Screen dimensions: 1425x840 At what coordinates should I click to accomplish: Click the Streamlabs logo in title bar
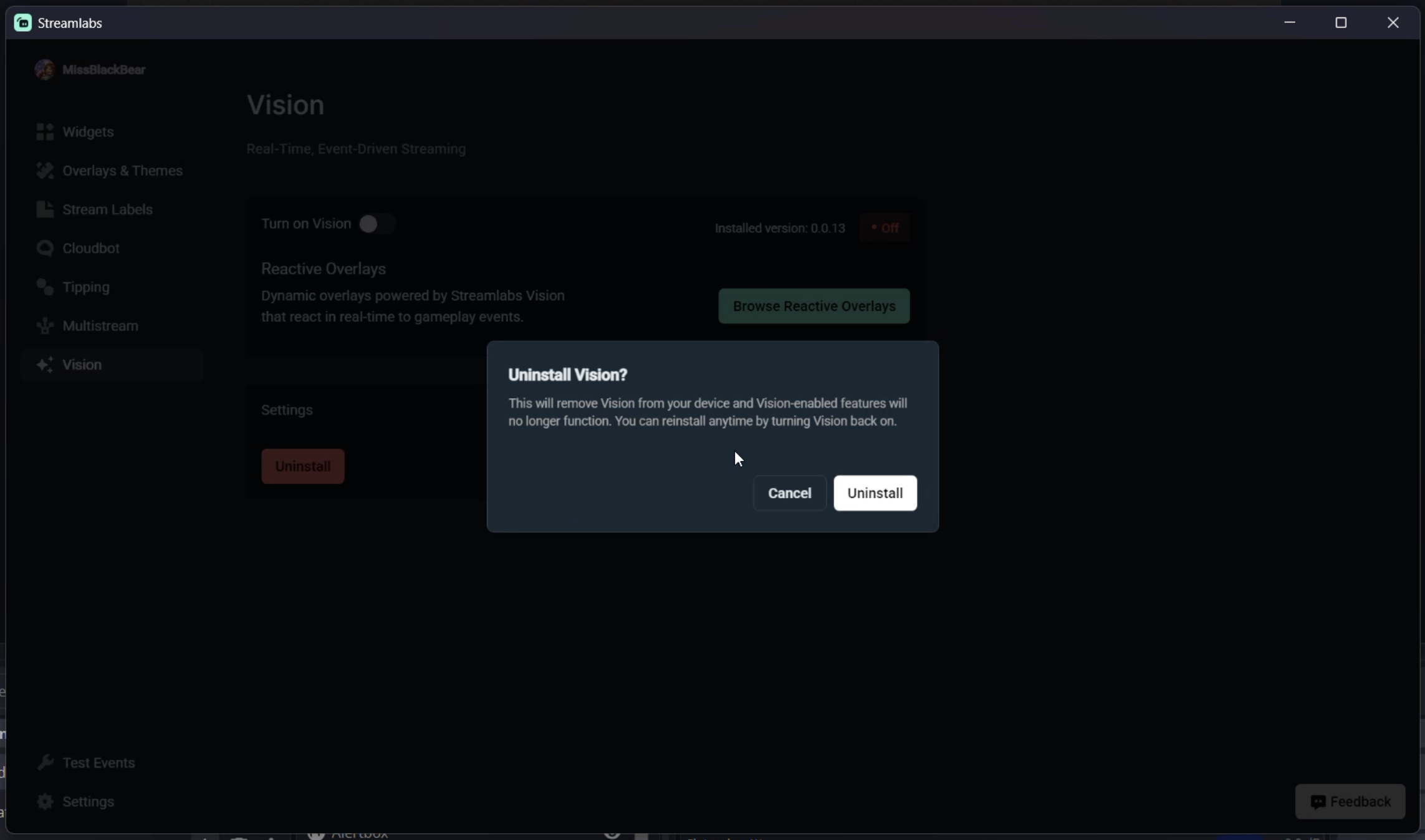point(23,23)
